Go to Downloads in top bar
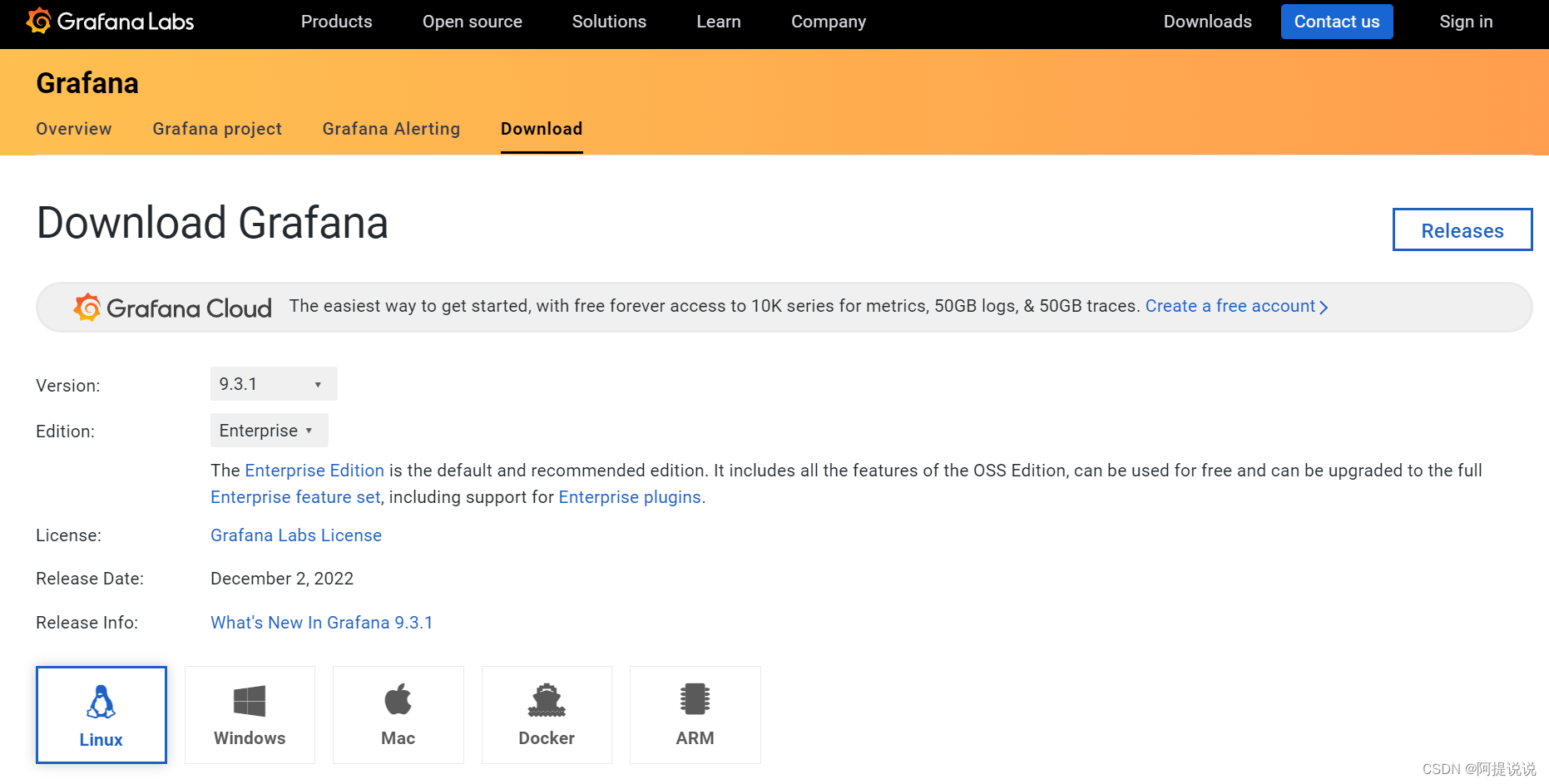Screen dimensions: 1549x784 1207,22
